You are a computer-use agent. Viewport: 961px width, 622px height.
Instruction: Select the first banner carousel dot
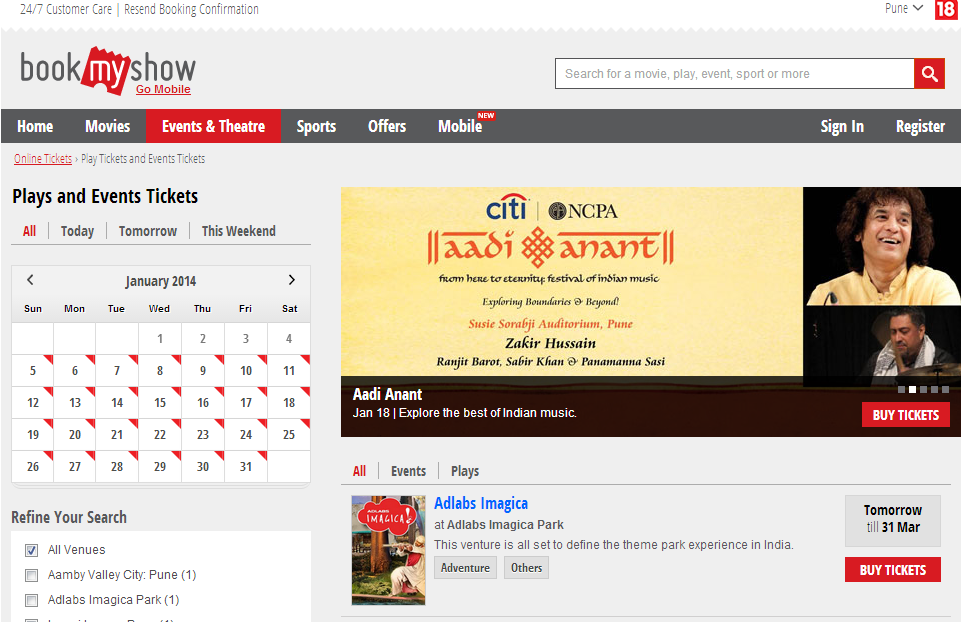click(x=901, y=390)
